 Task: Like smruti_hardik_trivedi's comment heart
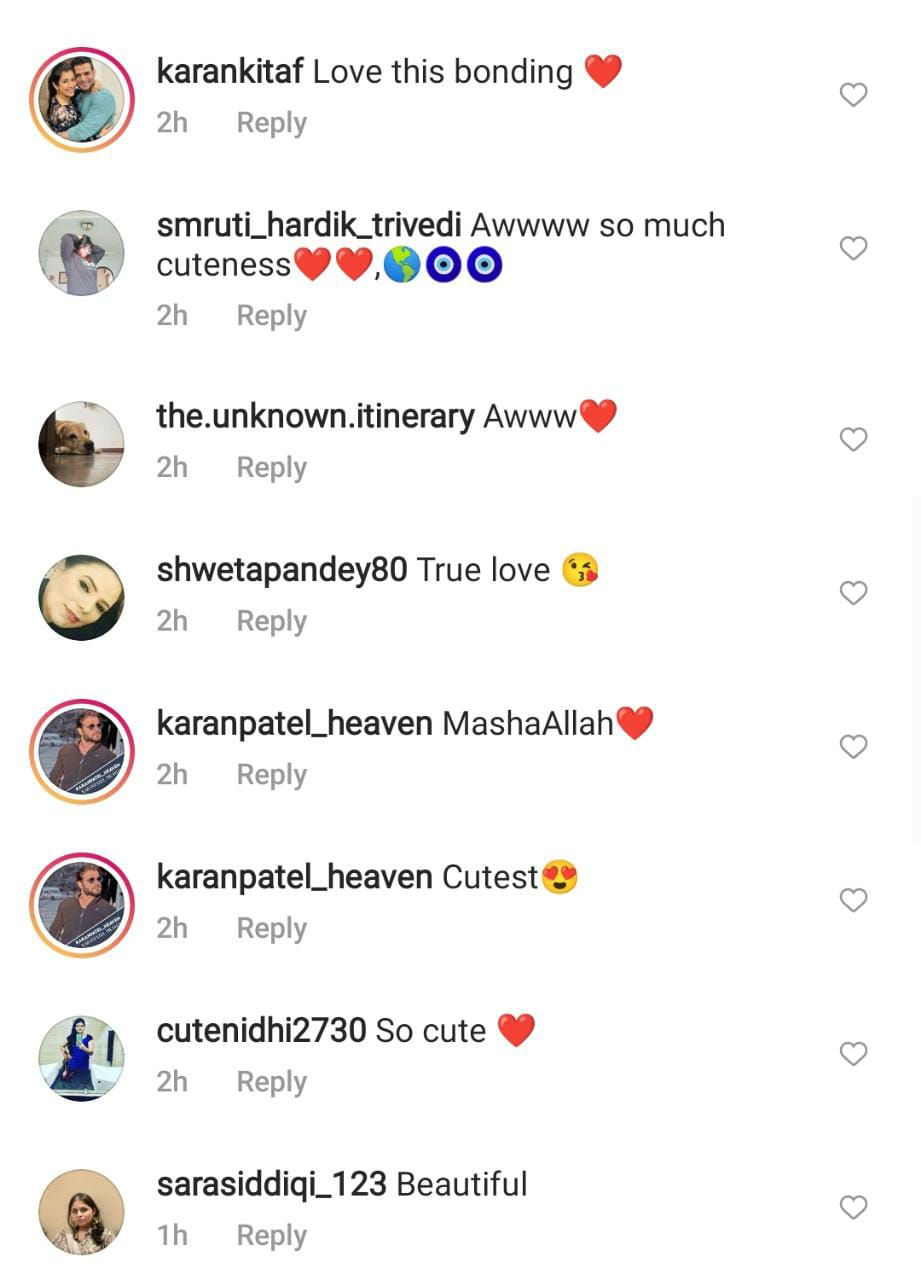click(x=853, y=248)
